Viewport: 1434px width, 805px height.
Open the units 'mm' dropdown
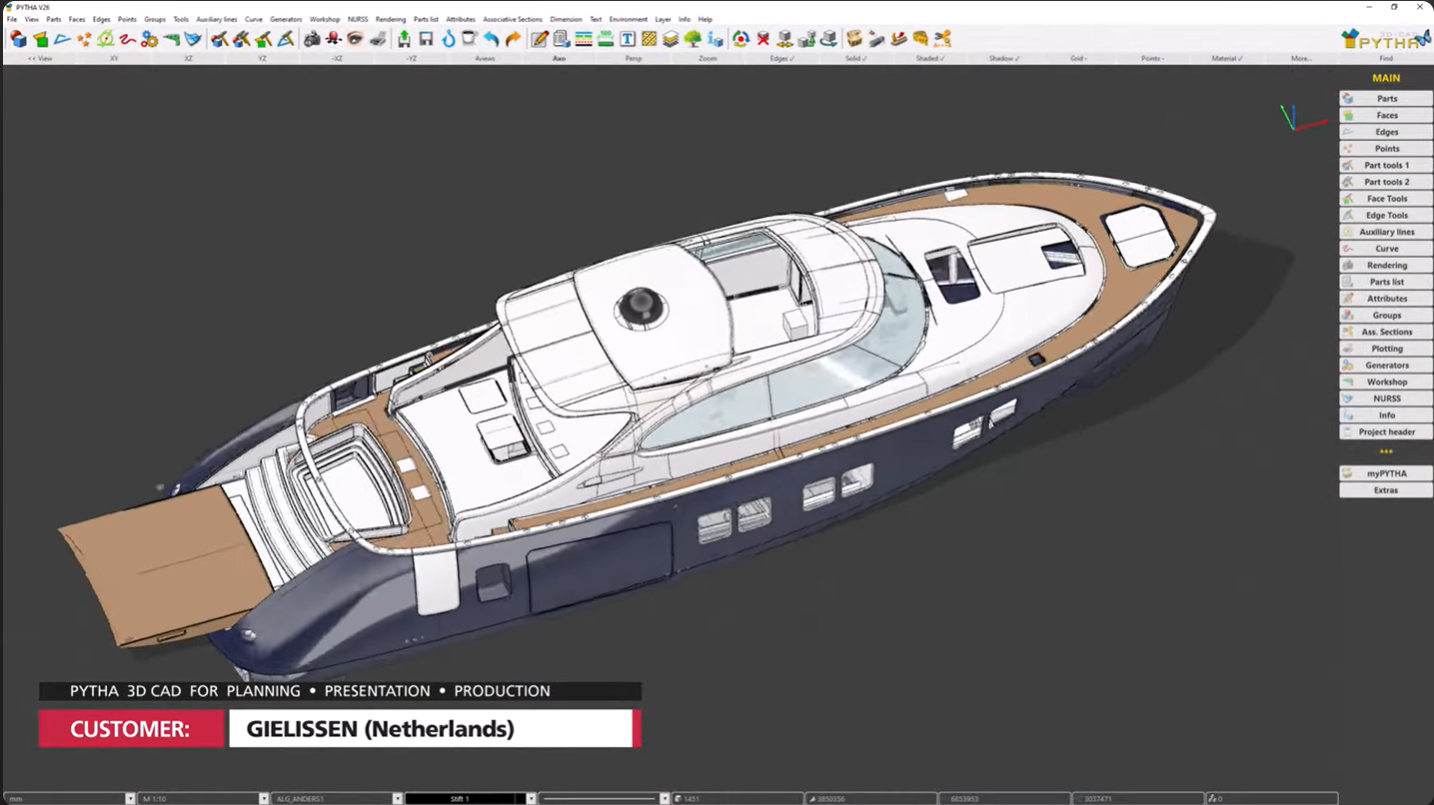[130, 799]
